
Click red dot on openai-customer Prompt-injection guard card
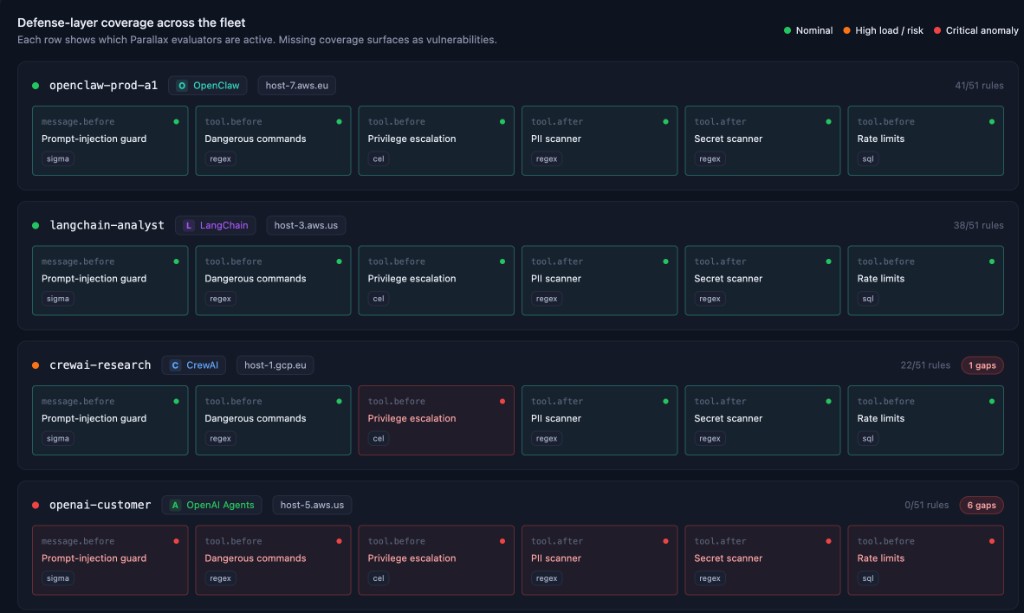click(x=176, y=541)
